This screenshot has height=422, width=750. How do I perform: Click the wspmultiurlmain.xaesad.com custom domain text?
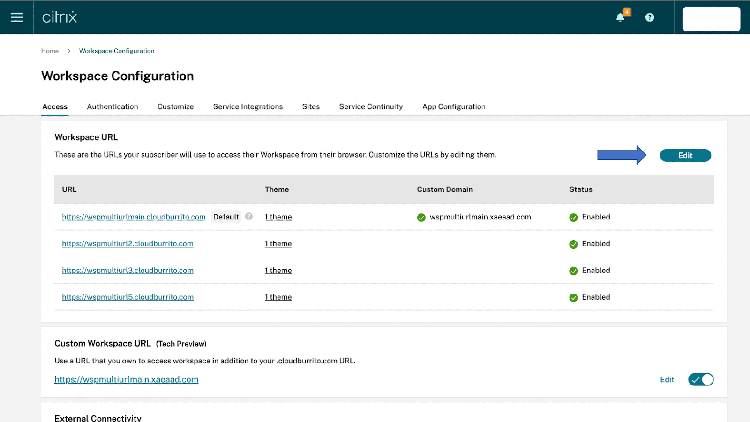(480, 217)
